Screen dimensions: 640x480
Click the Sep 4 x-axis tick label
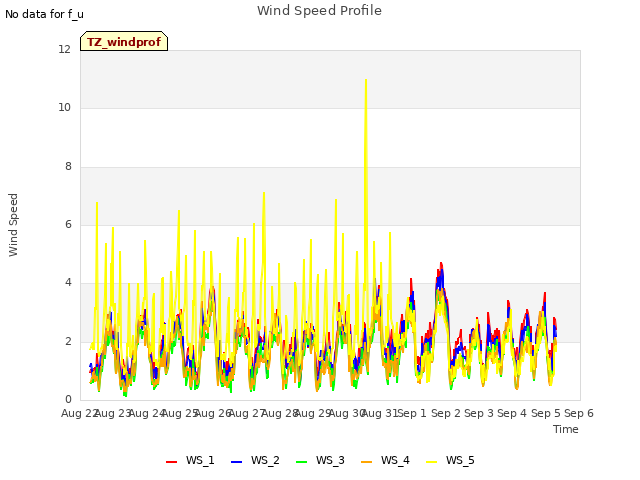point(512,413)
